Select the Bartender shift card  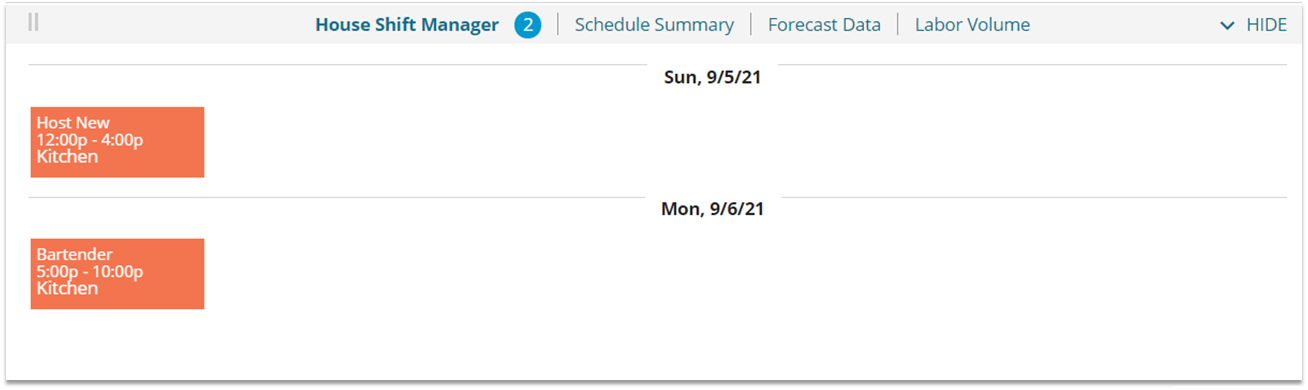point(117,274)
